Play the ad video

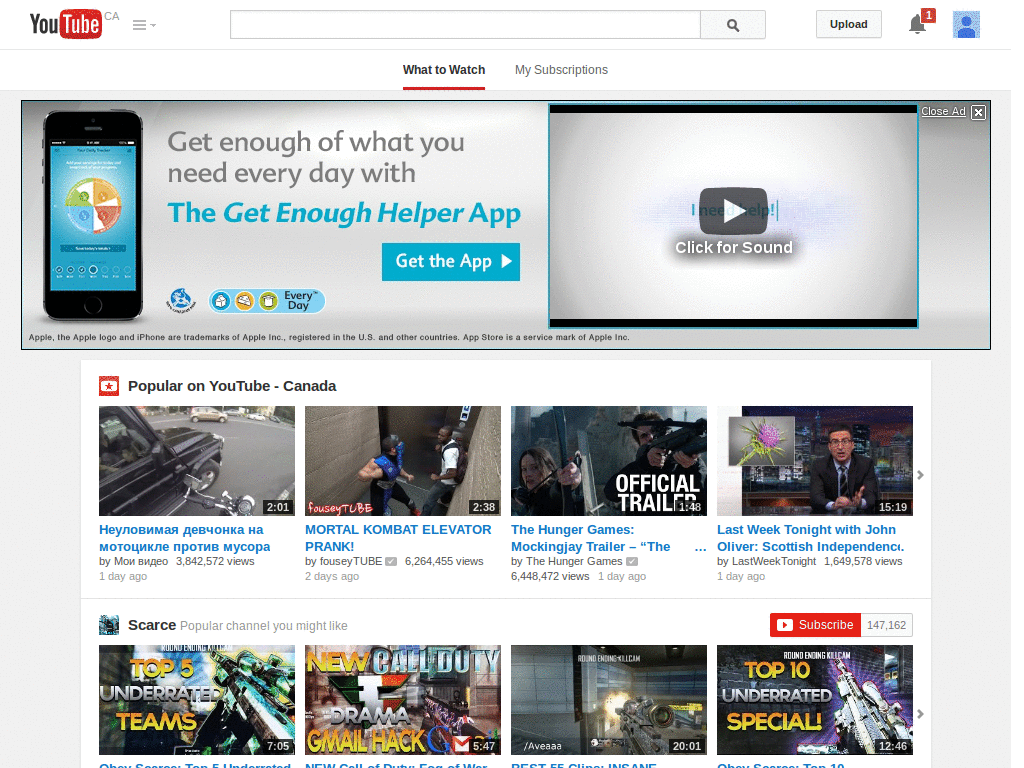pos(733,211)
